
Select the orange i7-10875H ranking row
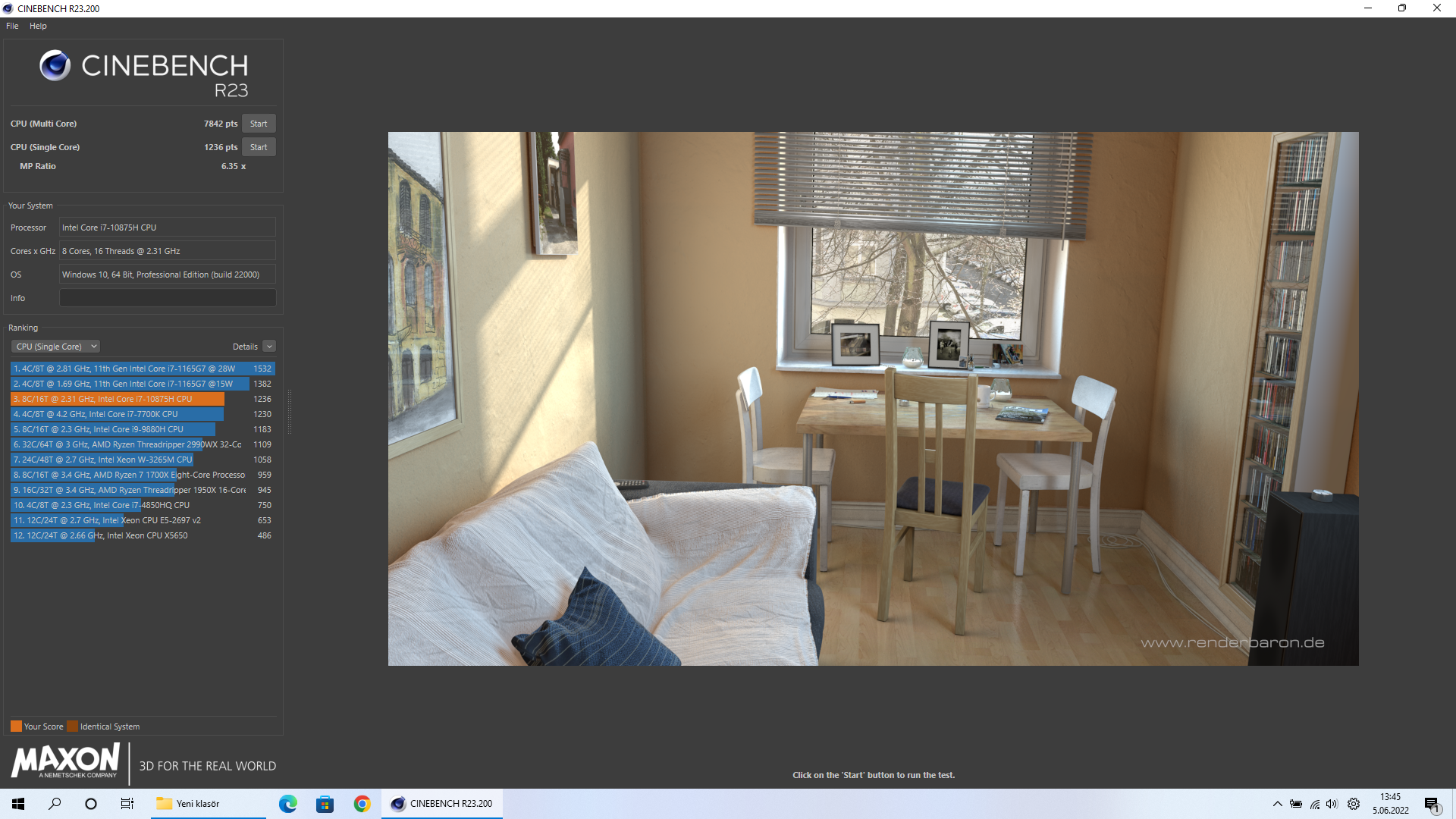point(118,399)
